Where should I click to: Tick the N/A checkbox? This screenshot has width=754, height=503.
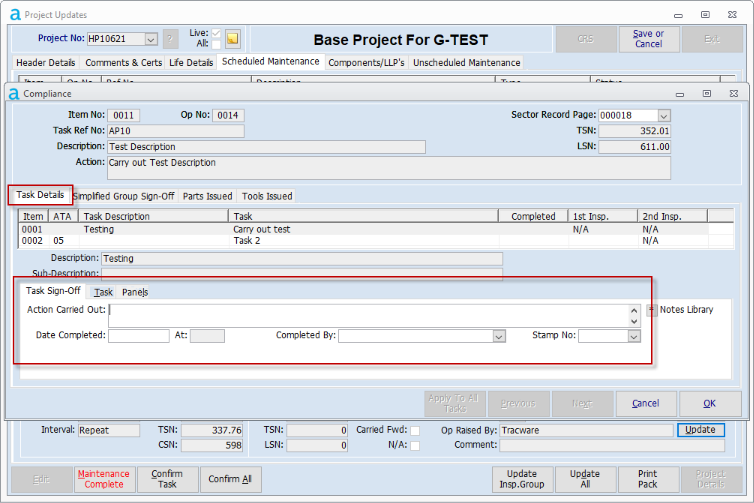(x=415, y=446)
